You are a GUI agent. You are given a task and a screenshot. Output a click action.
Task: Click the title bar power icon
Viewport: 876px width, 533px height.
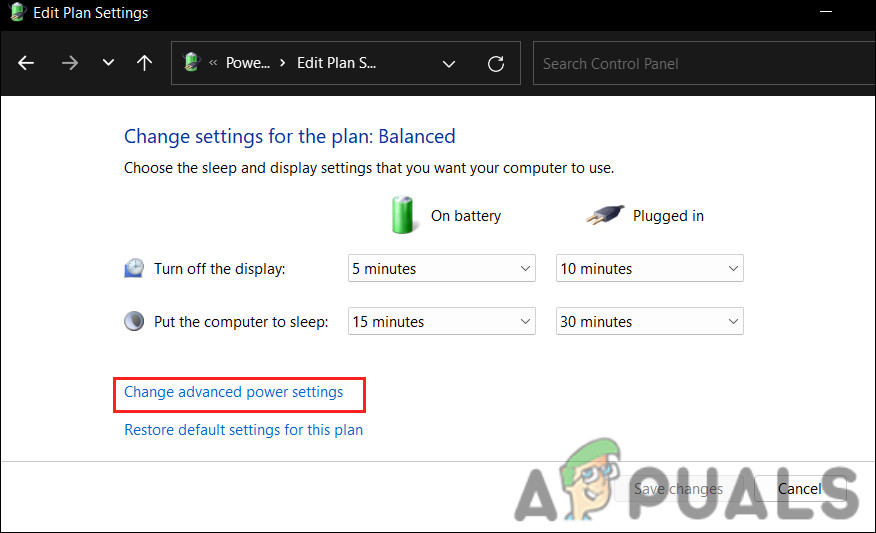18,12
